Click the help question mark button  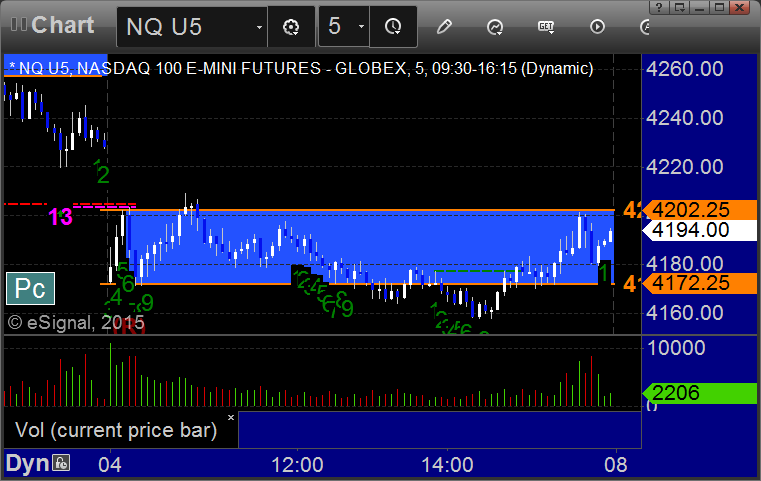coord(659,7)
